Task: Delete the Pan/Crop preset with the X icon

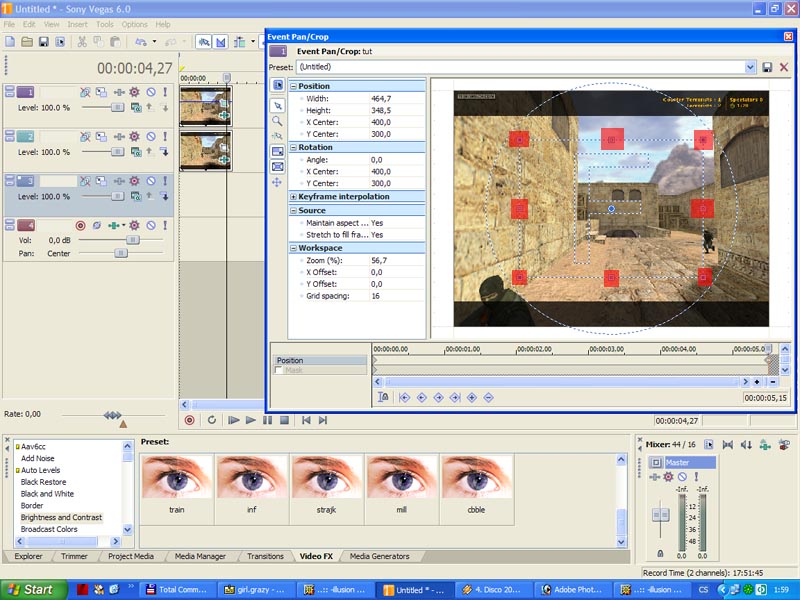Action: coord(784,67)
